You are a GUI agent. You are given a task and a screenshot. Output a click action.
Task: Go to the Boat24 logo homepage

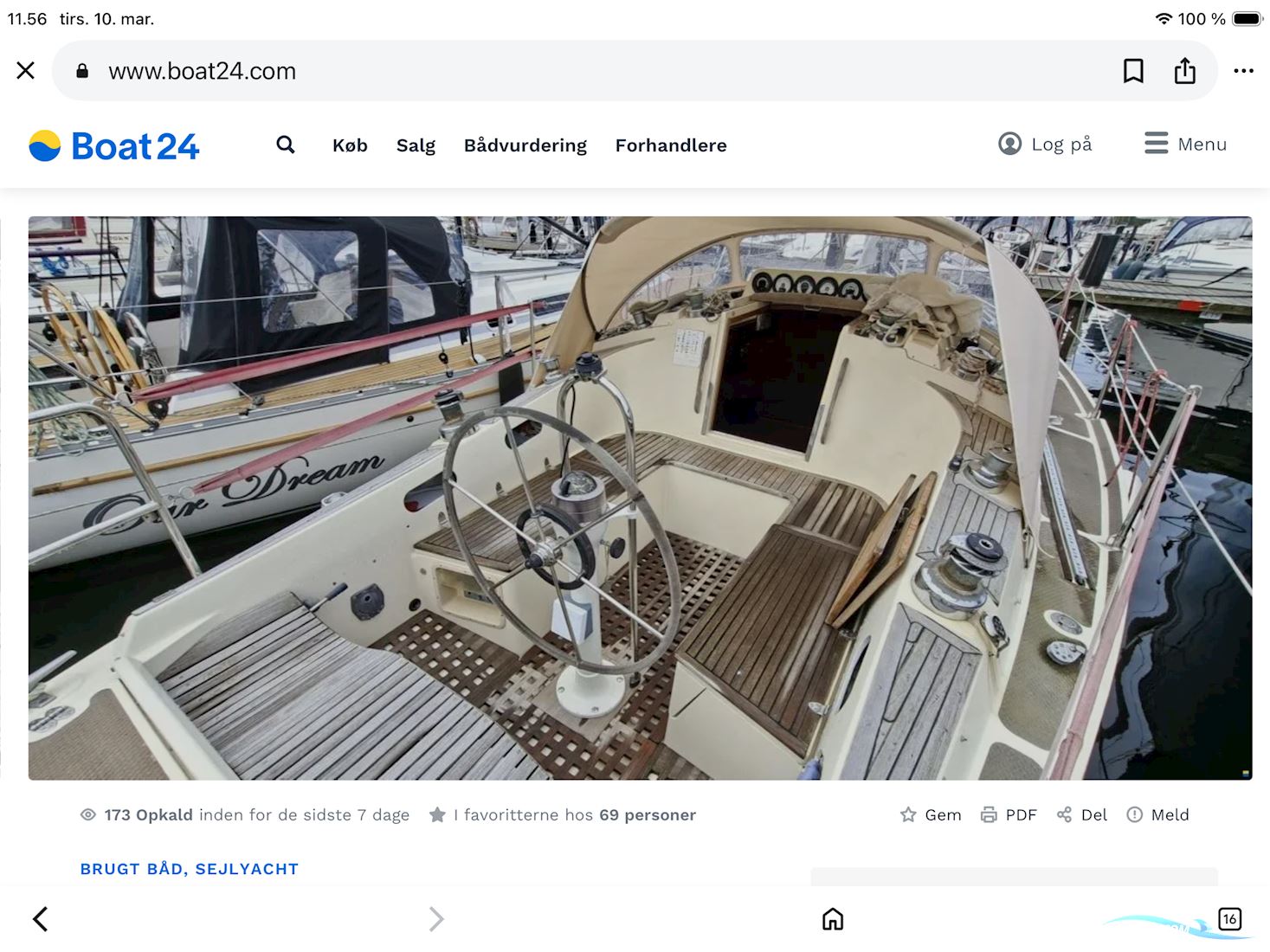point(114,146)
